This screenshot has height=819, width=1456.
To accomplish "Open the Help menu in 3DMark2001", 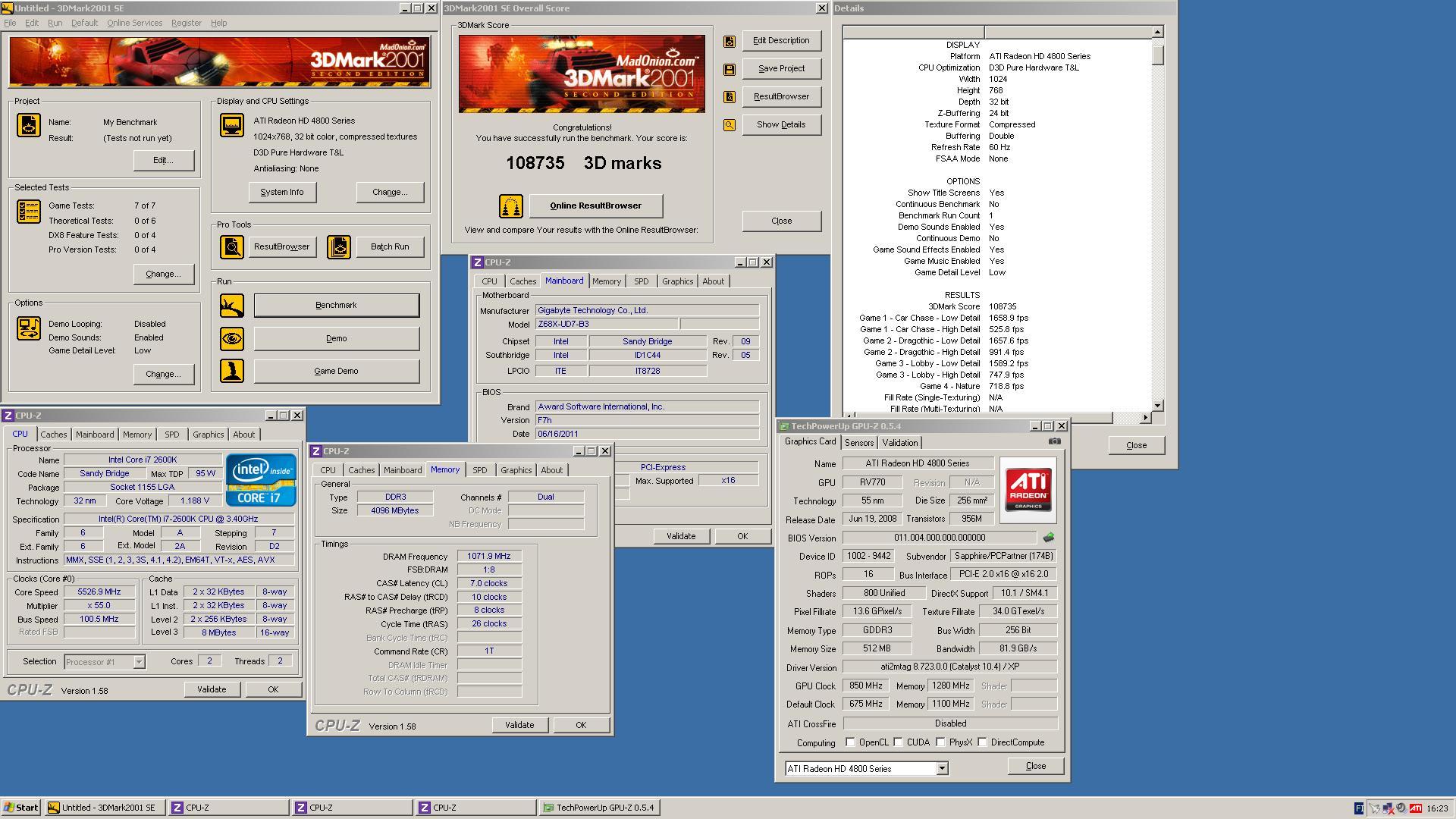I will click(x=218, y=23).
